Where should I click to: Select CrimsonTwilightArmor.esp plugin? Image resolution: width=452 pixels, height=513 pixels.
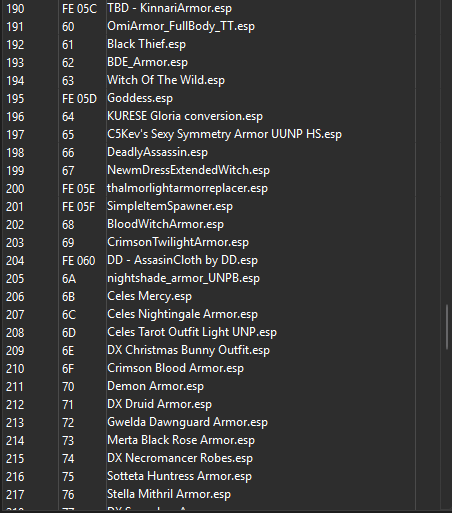(178, 242)
